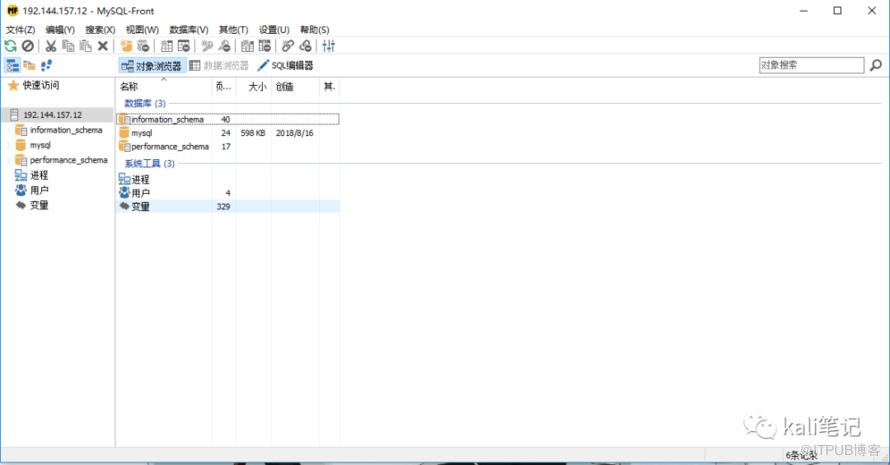Screen dimensions: 890x465
Task: Click the new key toolbar icon
Action: (207, 46)
